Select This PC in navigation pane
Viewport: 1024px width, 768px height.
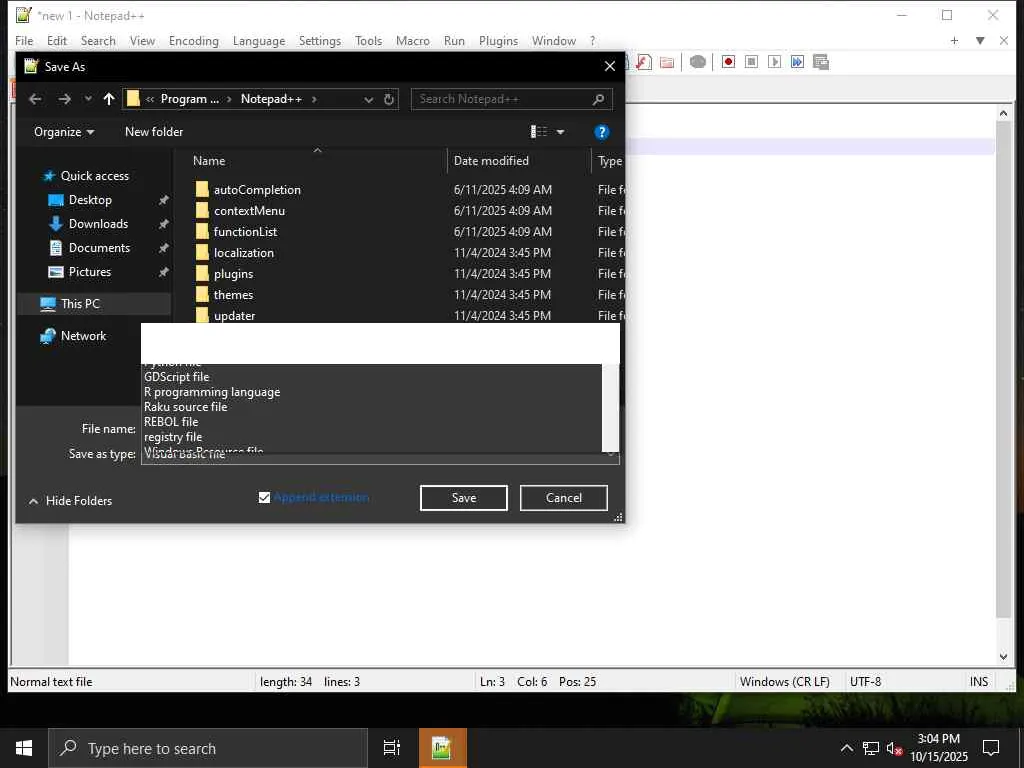(80, 304)
